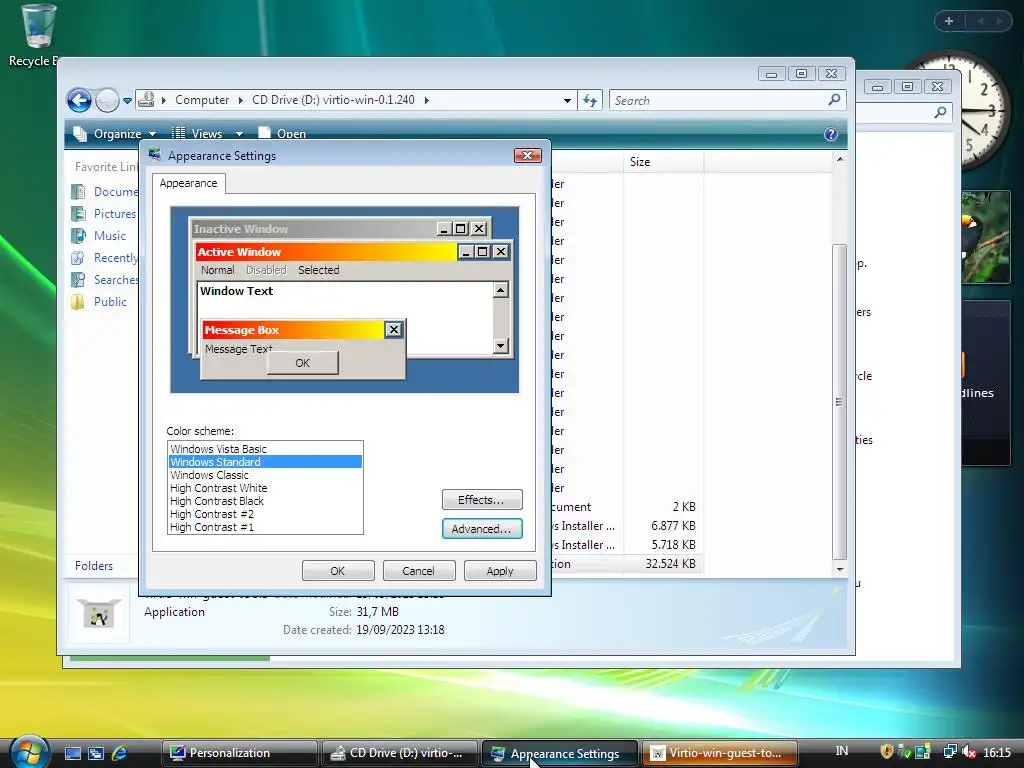Select the 5.718 KB installer row
The image size is (1024, 768).
click(x=627, y=545)
